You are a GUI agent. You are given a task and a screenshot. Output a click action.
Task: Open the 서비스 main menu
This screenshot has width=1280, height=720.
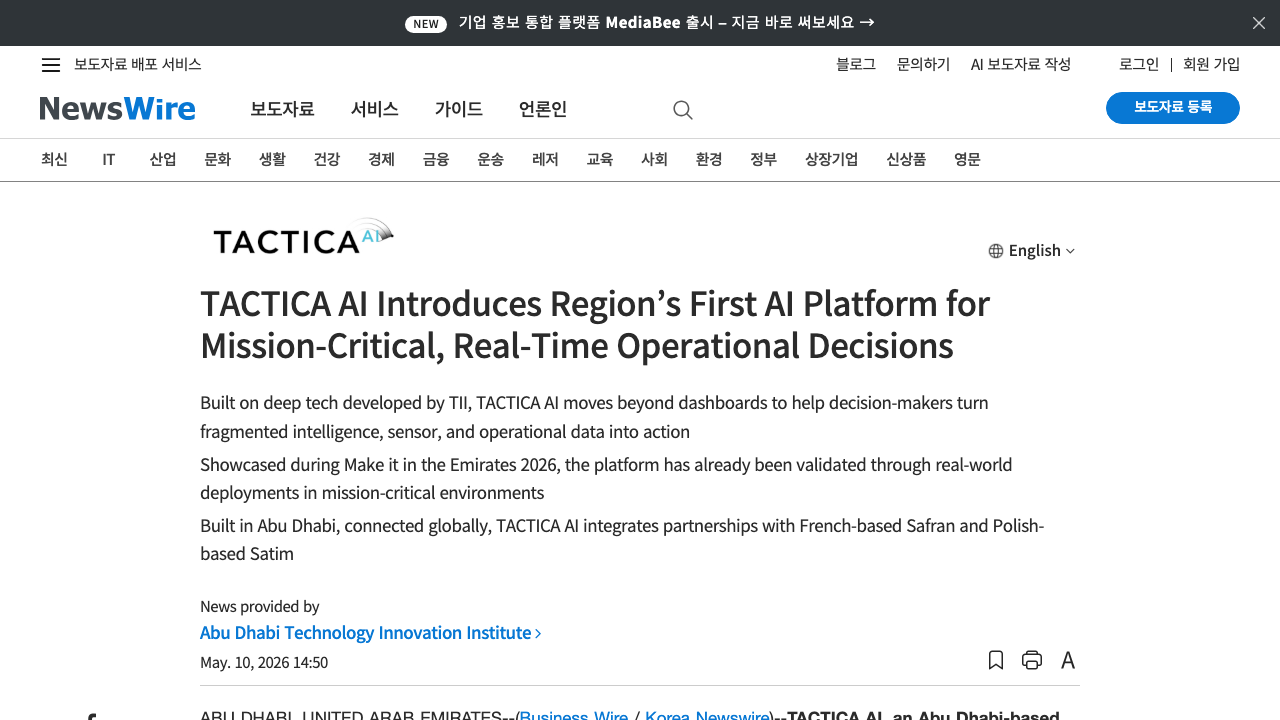pyautogui.click(x=375, y=109)
